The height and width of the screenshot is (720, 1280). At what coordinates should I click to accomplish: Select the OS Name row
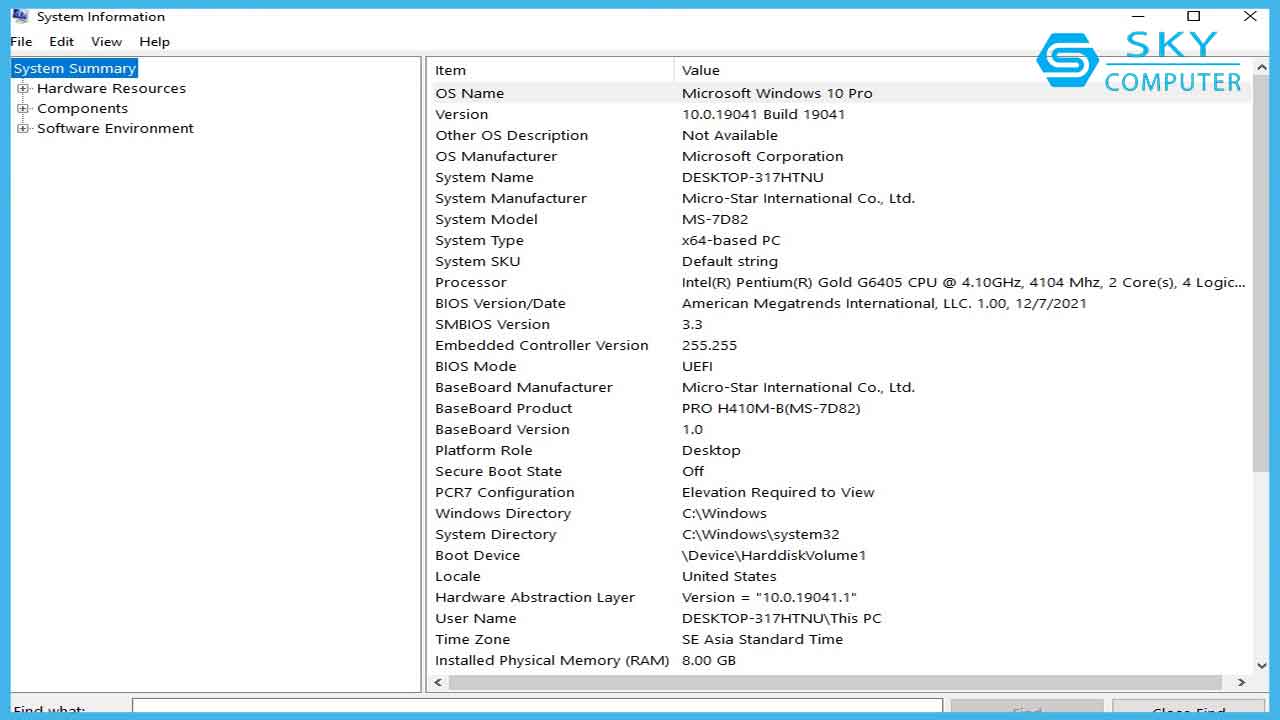[840, 93]
